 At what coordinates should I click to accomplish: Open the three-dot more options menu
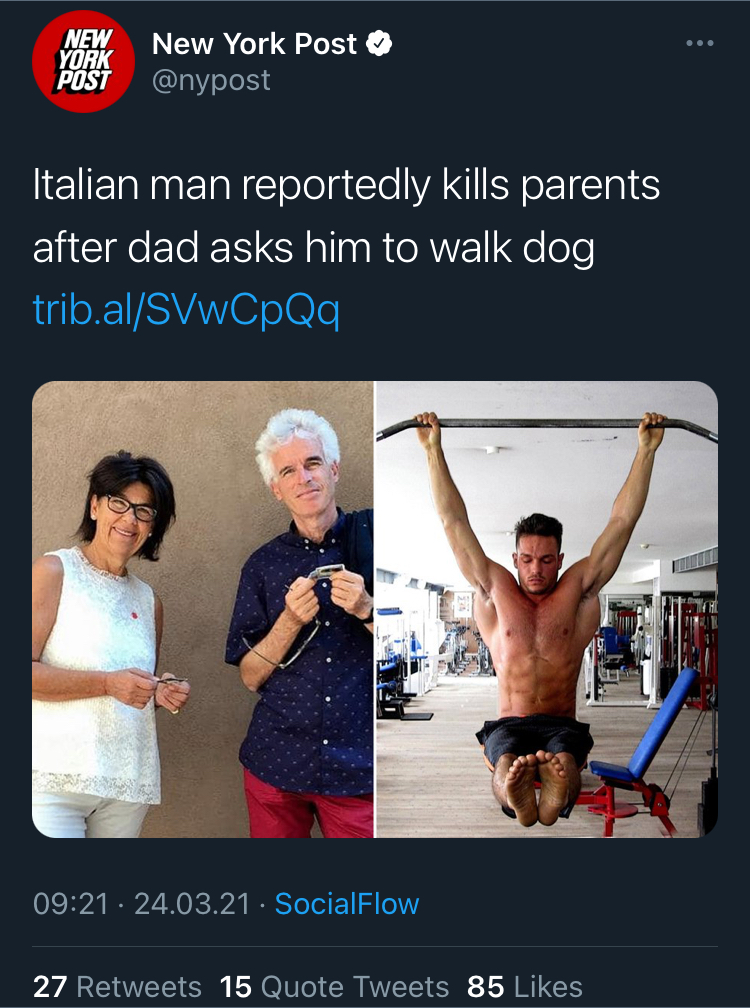[700, 43]
